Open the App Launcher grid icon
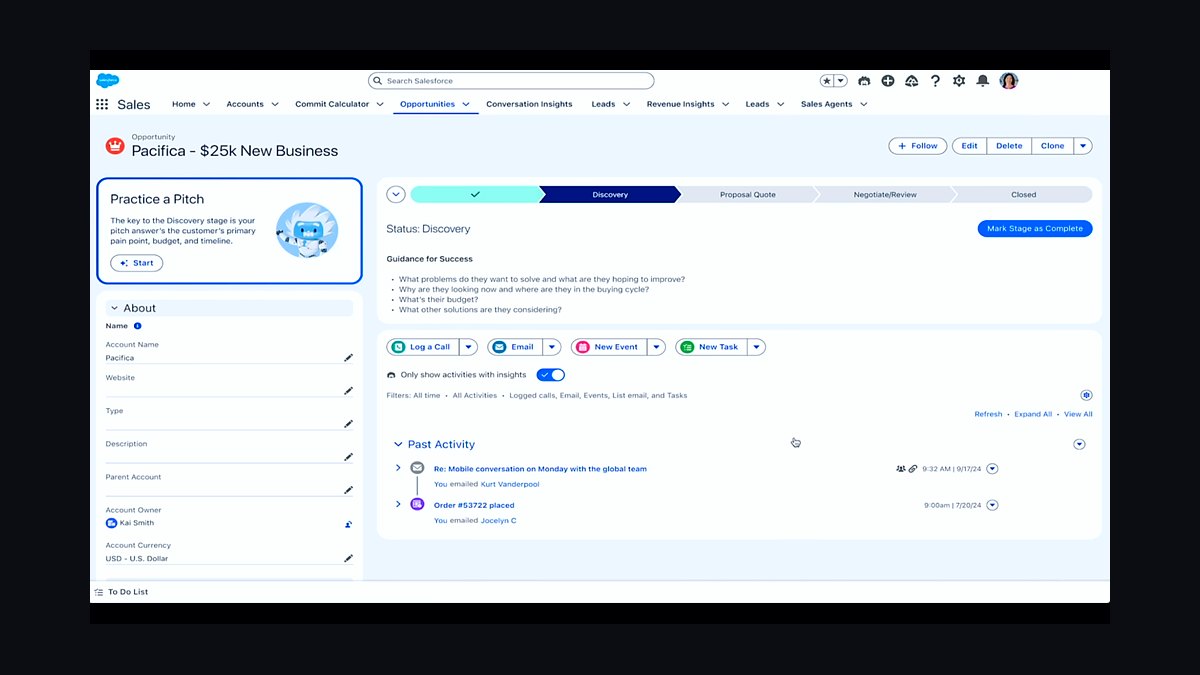The image size is (1200, 675). coord(102,104)
